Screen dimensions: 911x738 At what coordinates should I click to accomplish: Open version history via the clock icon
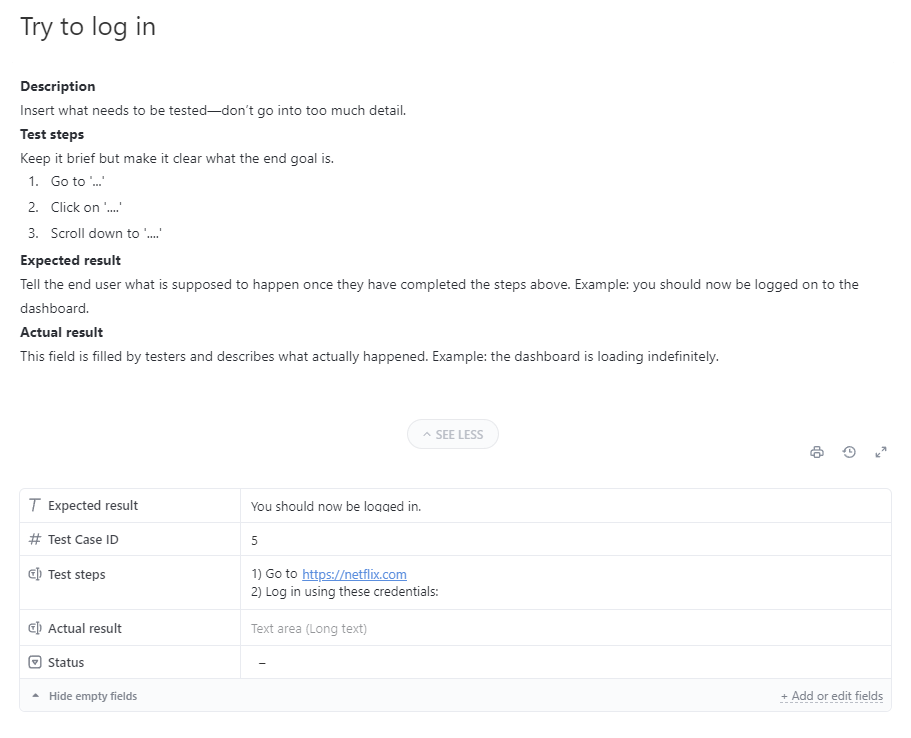(x=849, y=452)
